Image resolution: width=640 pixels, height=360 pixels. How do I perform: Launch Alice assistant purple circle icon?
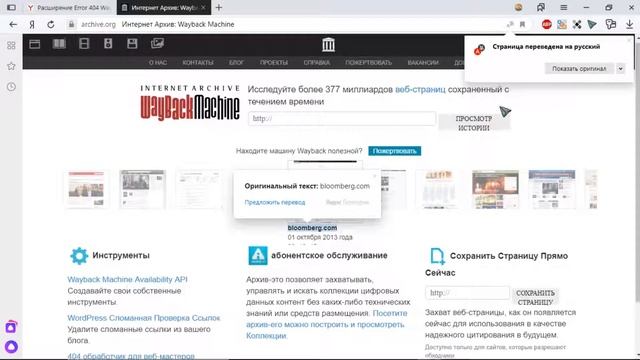(x=11, y=347)
